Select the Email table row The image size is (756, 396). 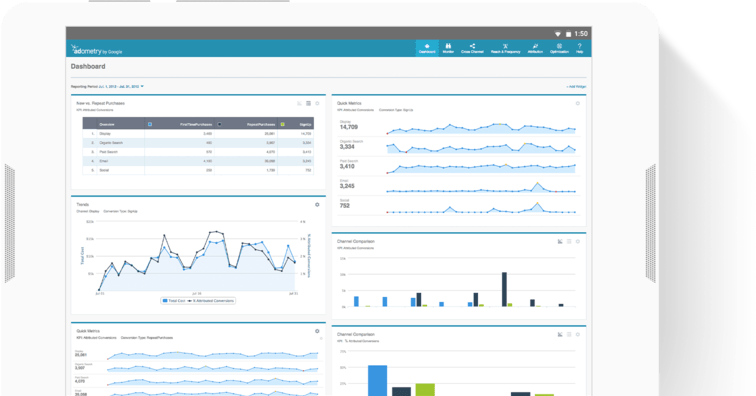point(198,161)
